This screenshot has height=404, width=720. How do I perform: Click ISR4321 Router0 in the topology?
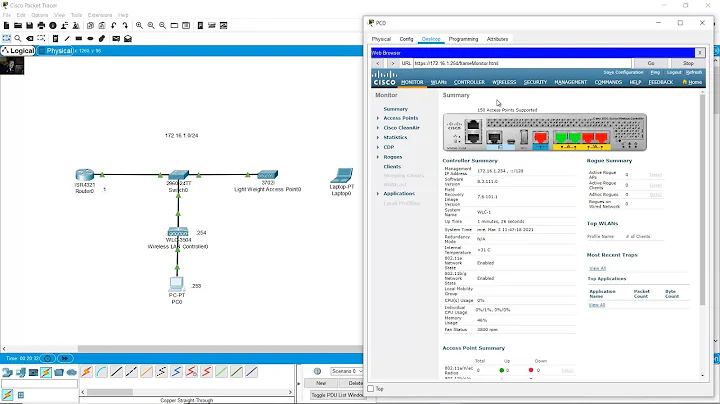(x=84, y=174)
